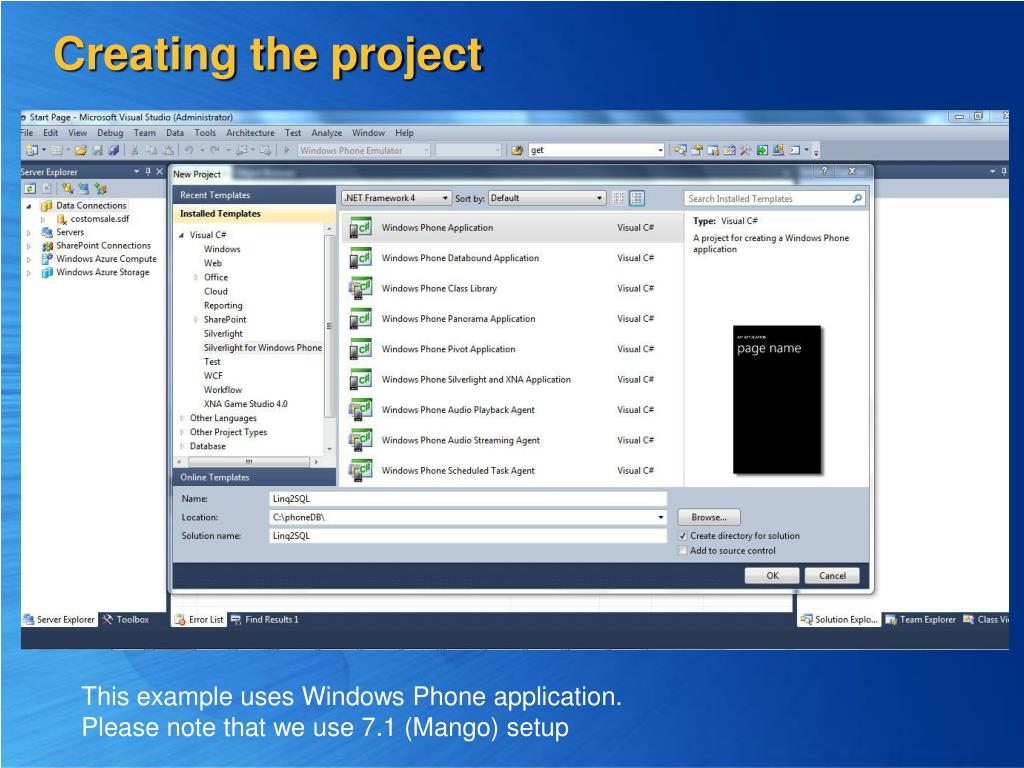The image size is (1024, 768).
Task: Click help question mark in New Project dialog
Action: pos(825,171)
